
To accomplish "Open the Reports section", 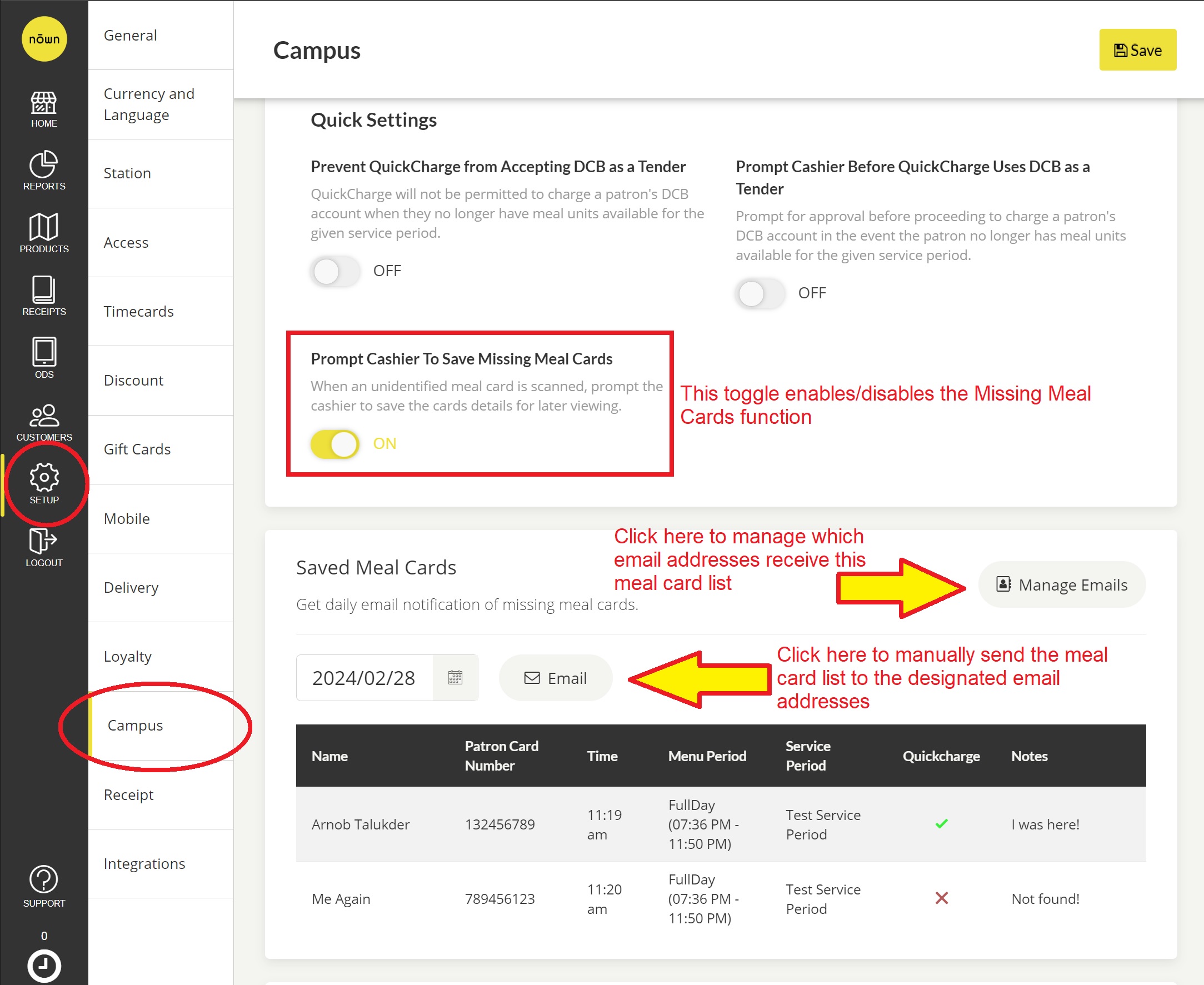I will pyautogui.click(x=44, y=171).
